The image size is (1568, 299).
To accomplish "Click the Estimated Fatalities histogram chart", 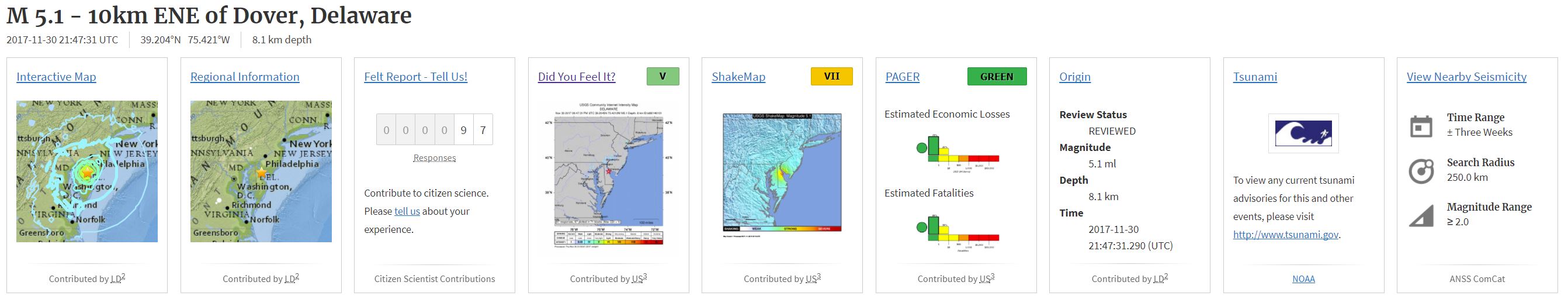I will [957, 232].
